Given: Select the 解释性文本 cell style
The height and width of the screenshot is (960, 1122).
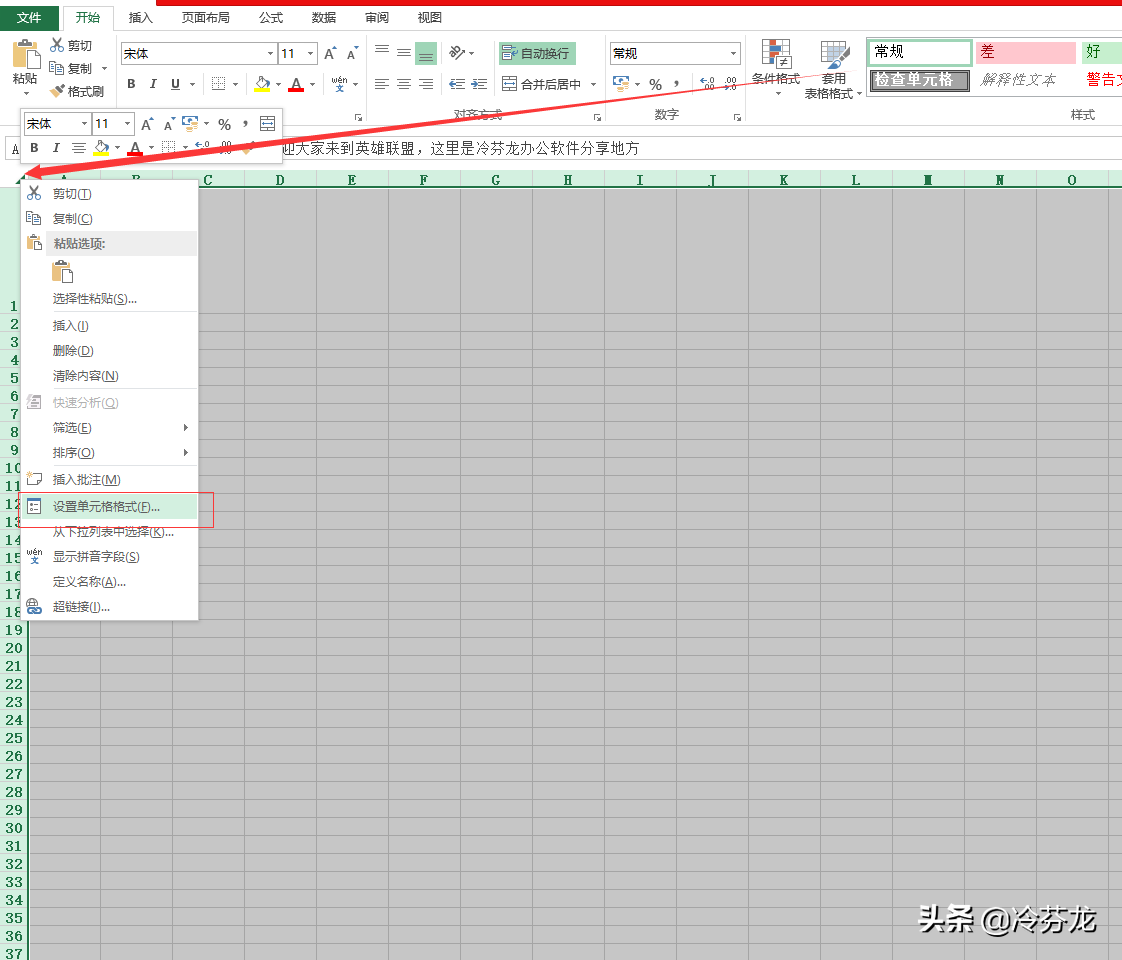Looking at the screenshot, I should pos(1018,80).
